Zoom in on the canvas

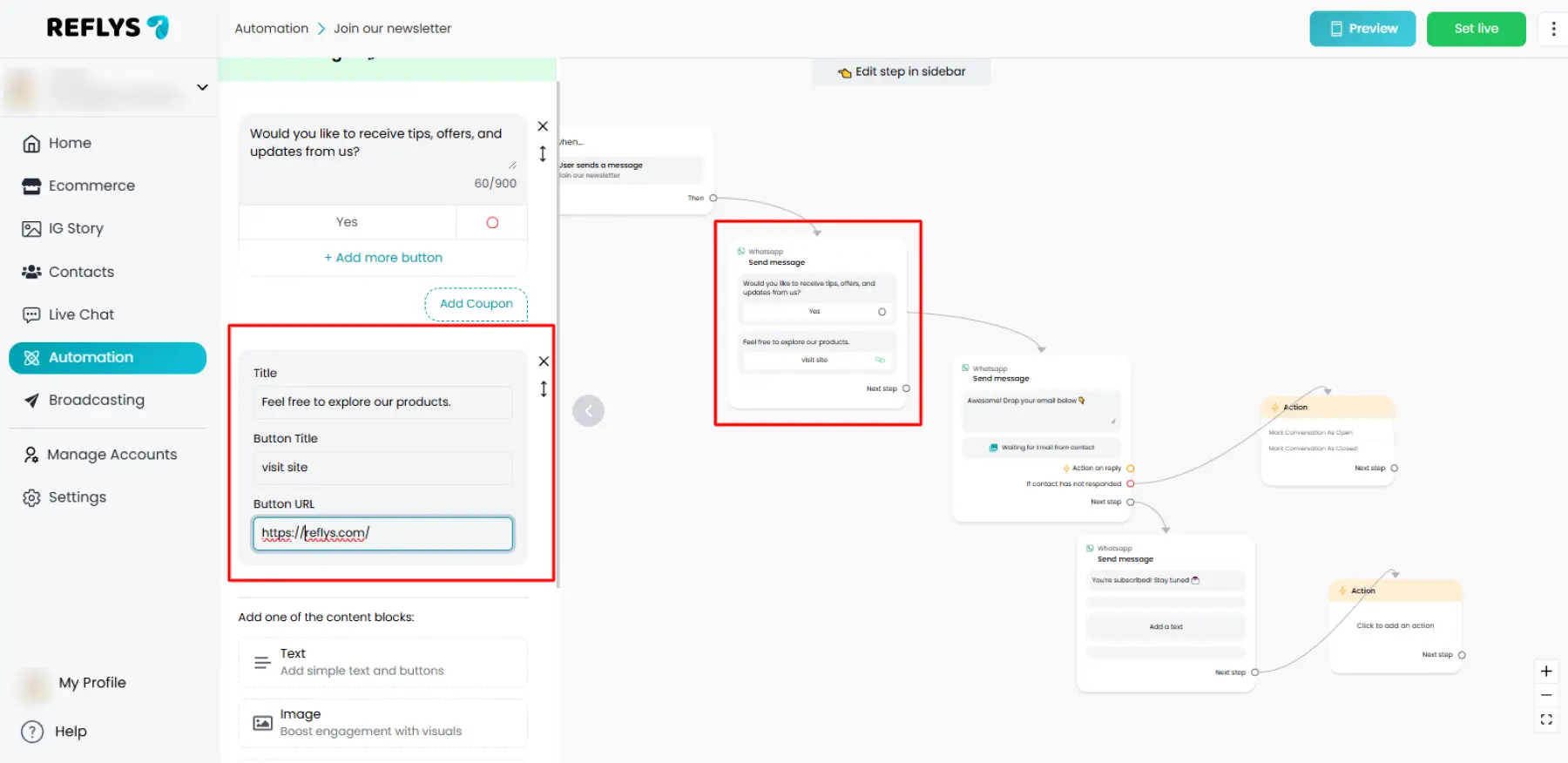[x=1546, y=672]
